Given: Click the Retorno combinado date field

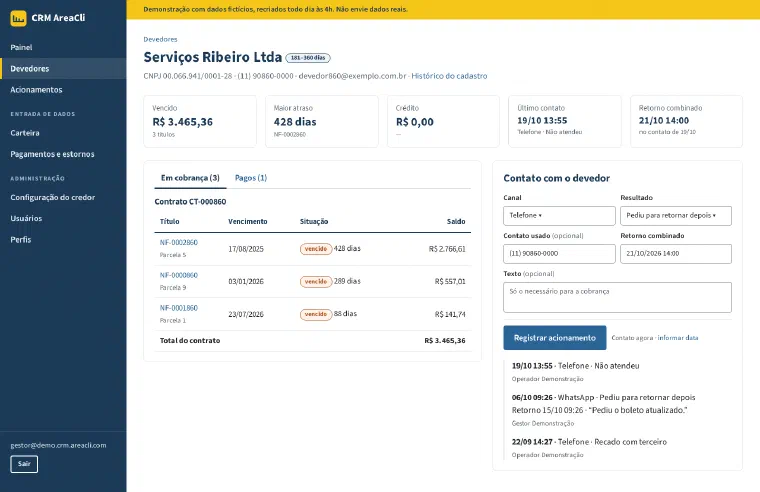Looking at the screenshot, I should (x=676, y=254).
